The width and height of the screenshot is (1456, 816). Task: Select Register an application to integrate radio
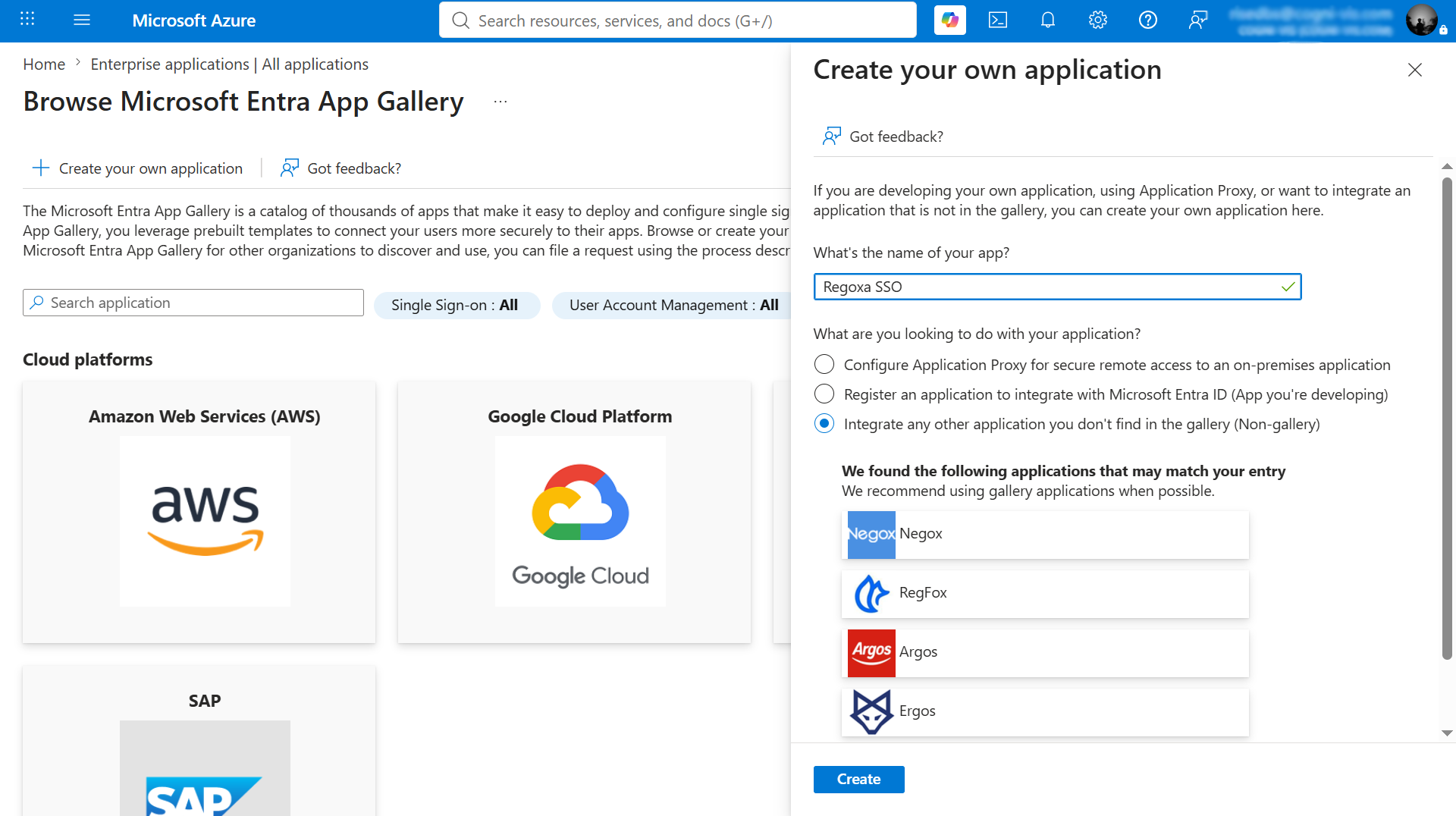[x=824, y=394]
